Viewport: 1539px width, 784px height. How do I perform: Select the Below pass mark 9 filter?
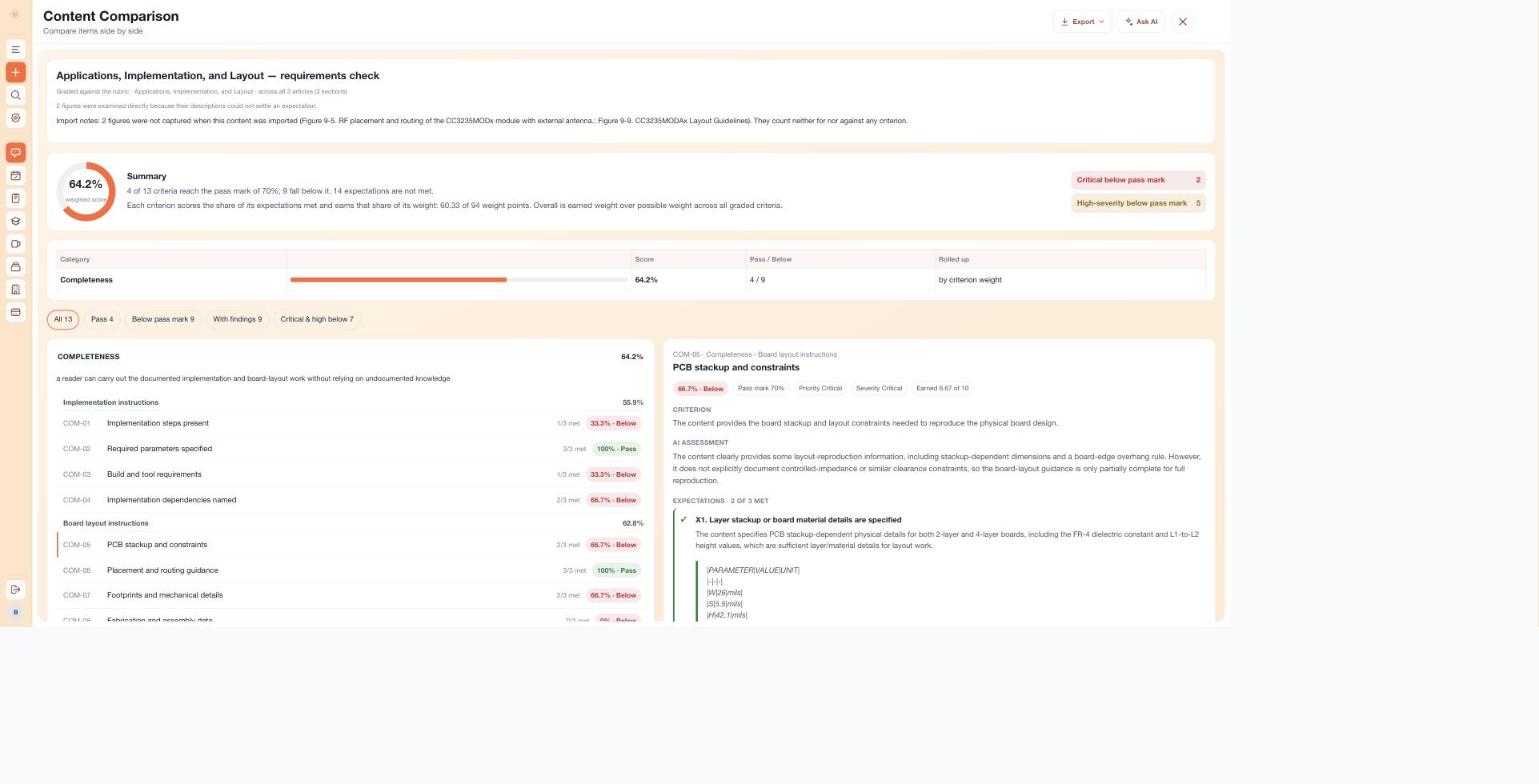[163, 319]
